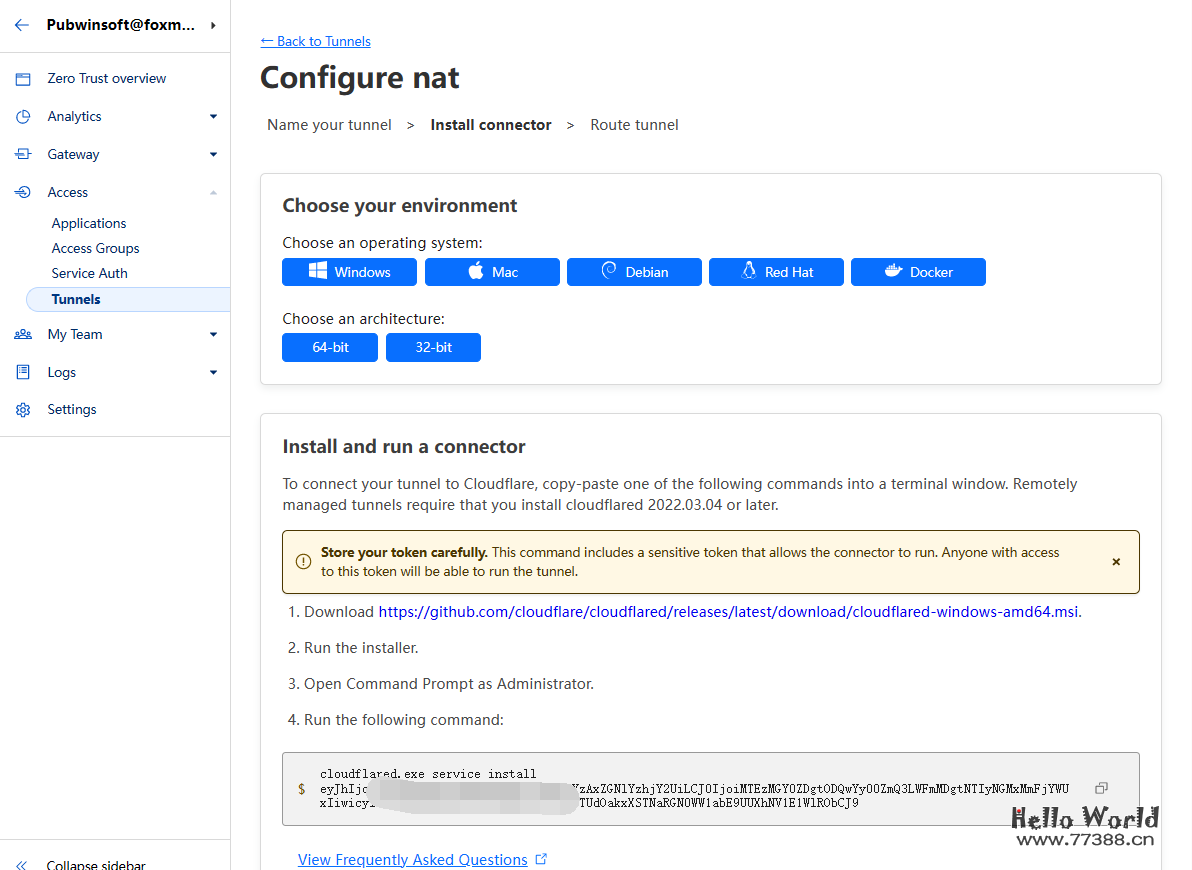The image size is (1192, 870).
Task: Open the Tunnels page in sidebar
Action: coord(76,299)
